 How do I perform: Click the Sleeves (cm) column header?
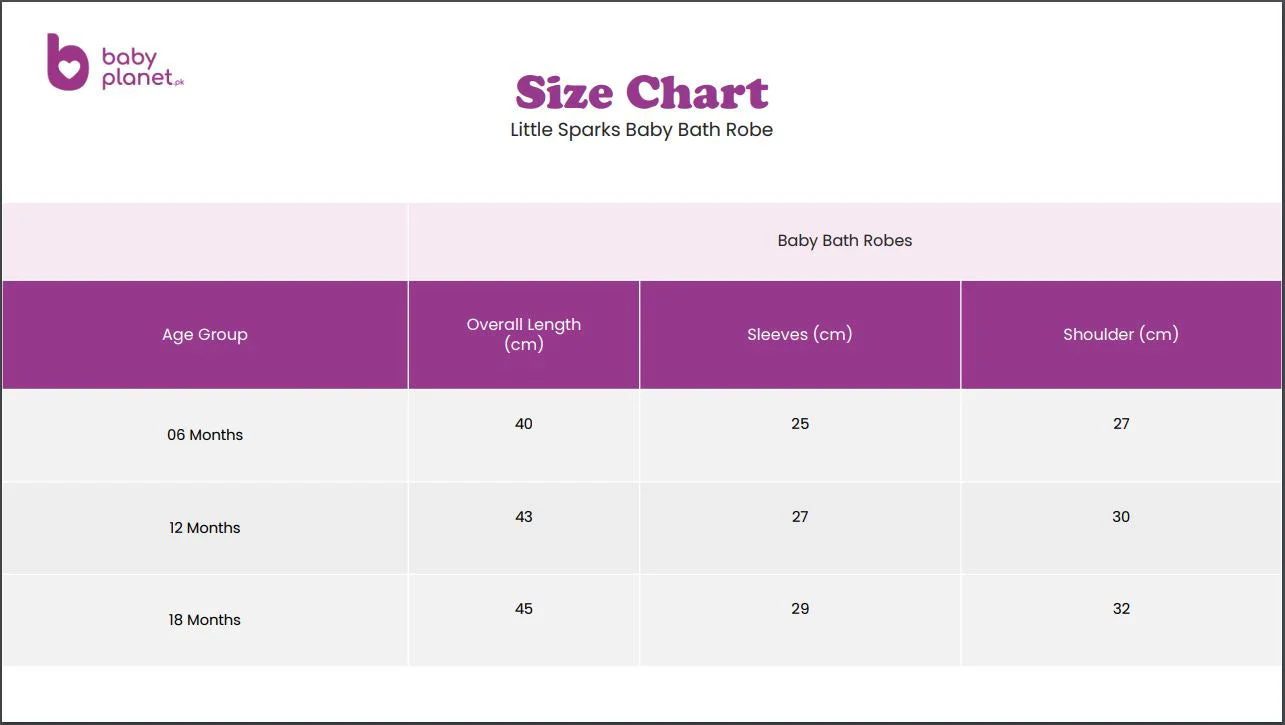click(800, 335)
